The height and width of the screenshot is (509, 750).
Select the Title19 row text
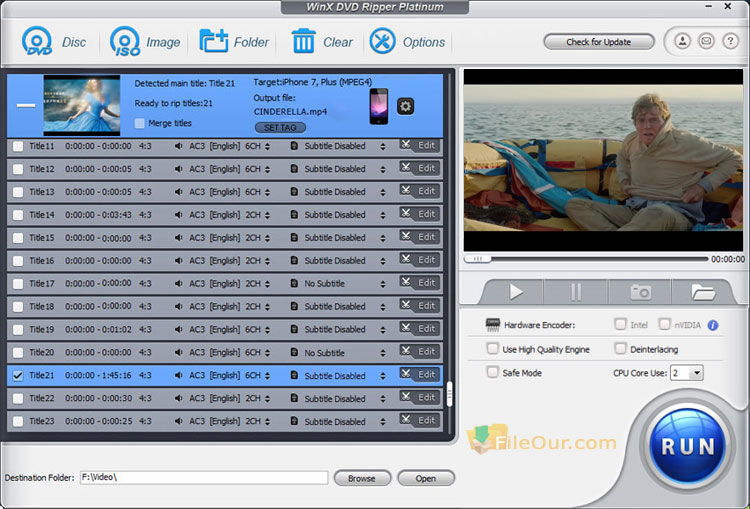(x=42, y=330)
